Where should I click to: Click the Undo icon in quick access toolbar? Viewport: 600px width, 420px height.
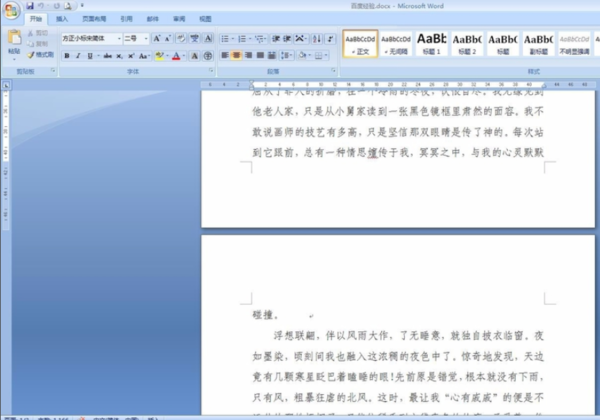[x=41, y=6]
